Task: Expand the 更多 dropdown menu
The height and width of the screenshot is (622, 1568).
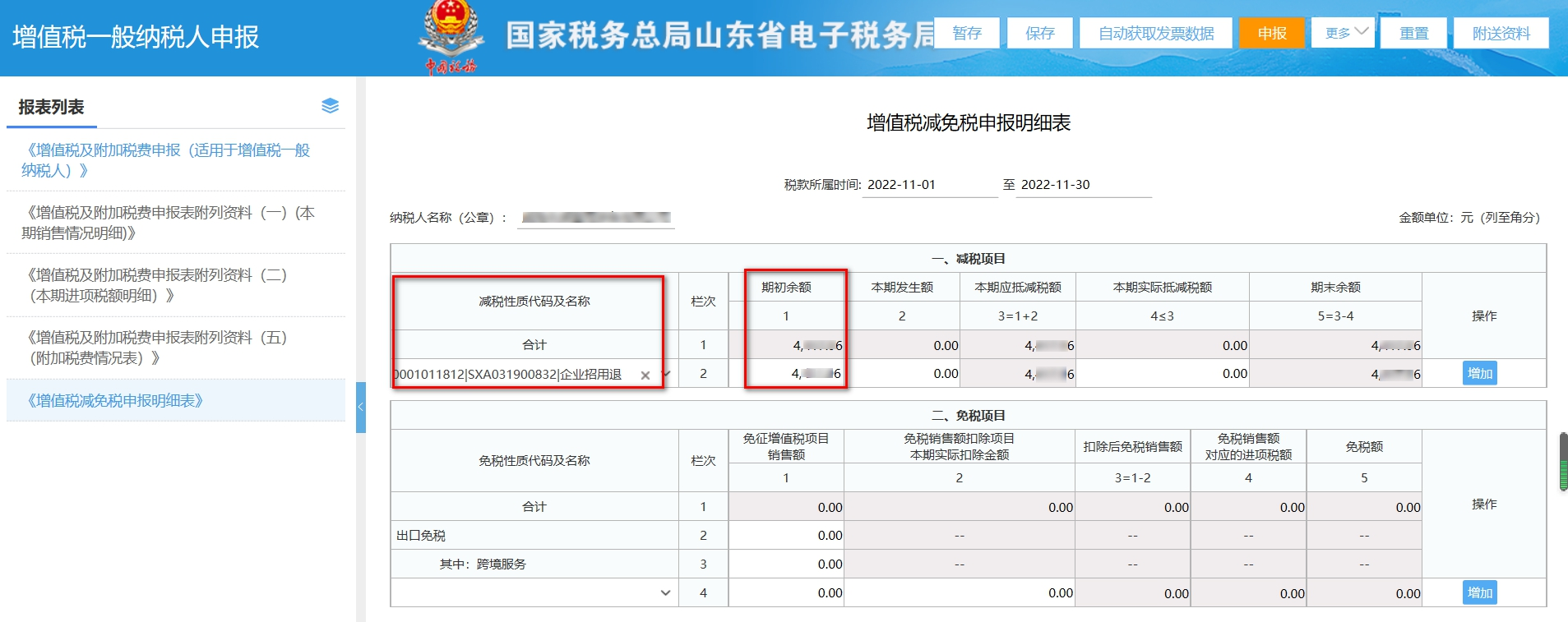Action: (x=1344, y=33)
